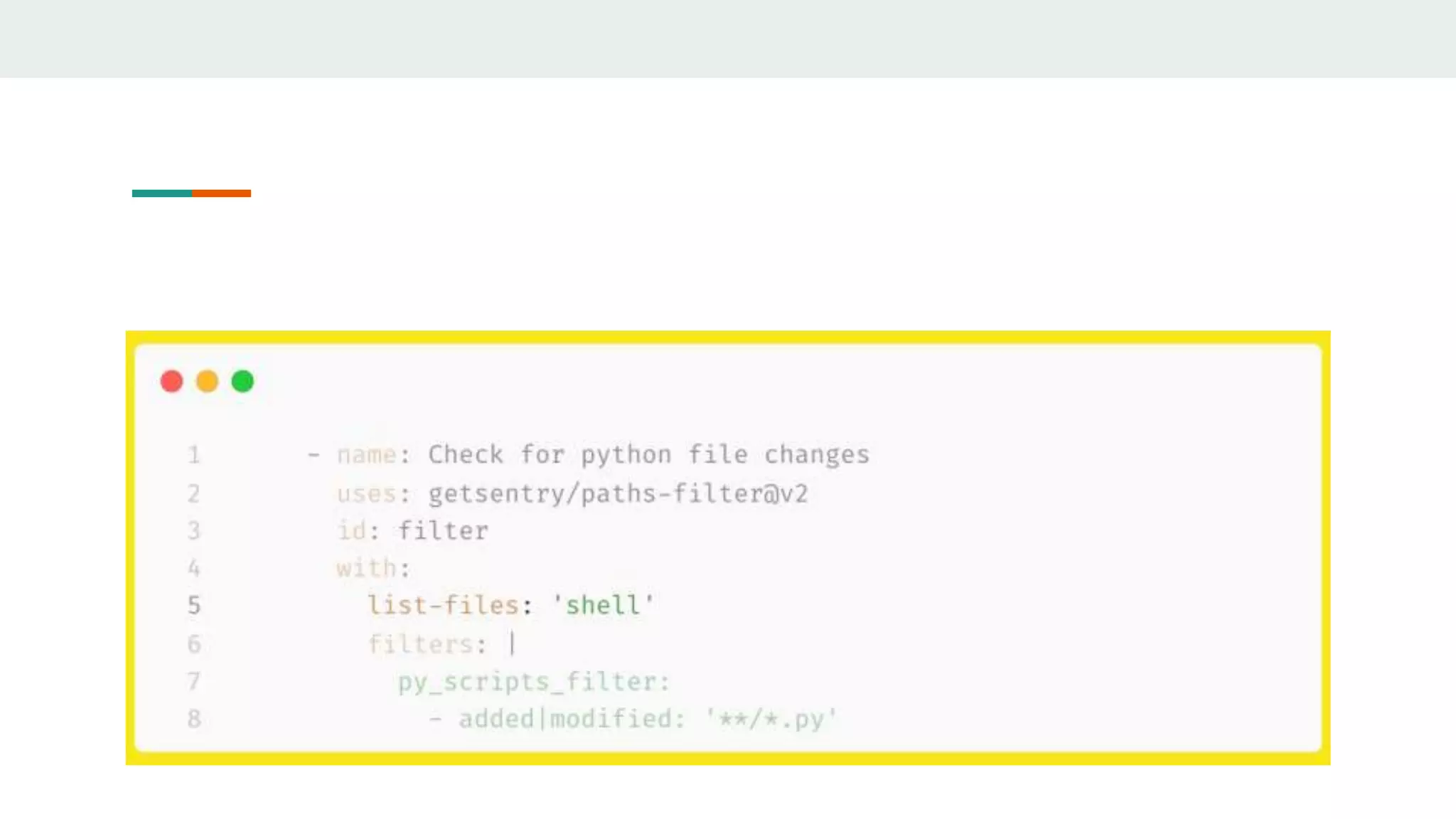
Task: Click the 'id' key on line 3
Action: click(x=351, y=531)
